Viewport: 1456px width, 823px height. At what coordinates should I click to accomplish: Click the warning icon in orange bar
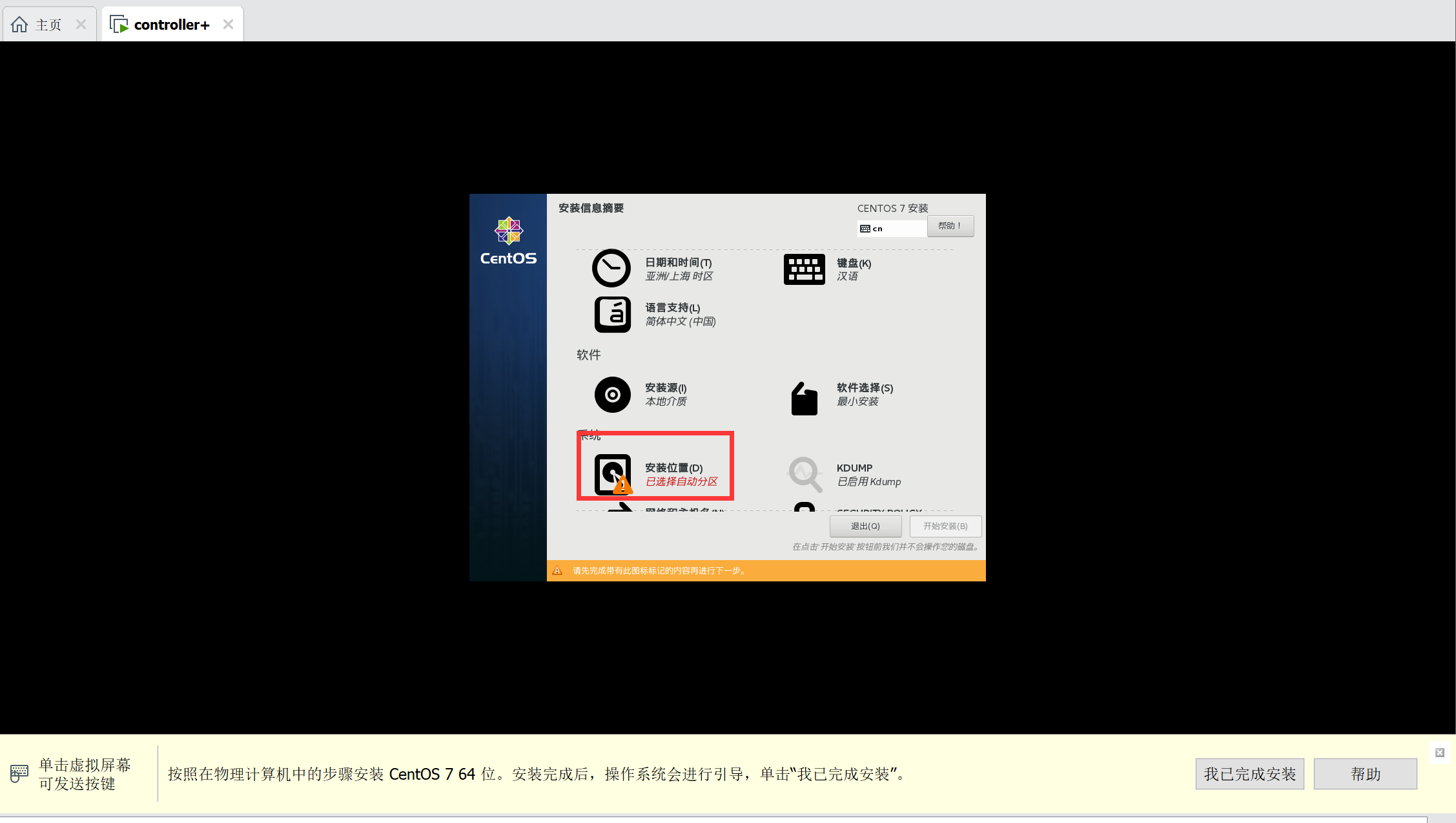tap(557, 570)
